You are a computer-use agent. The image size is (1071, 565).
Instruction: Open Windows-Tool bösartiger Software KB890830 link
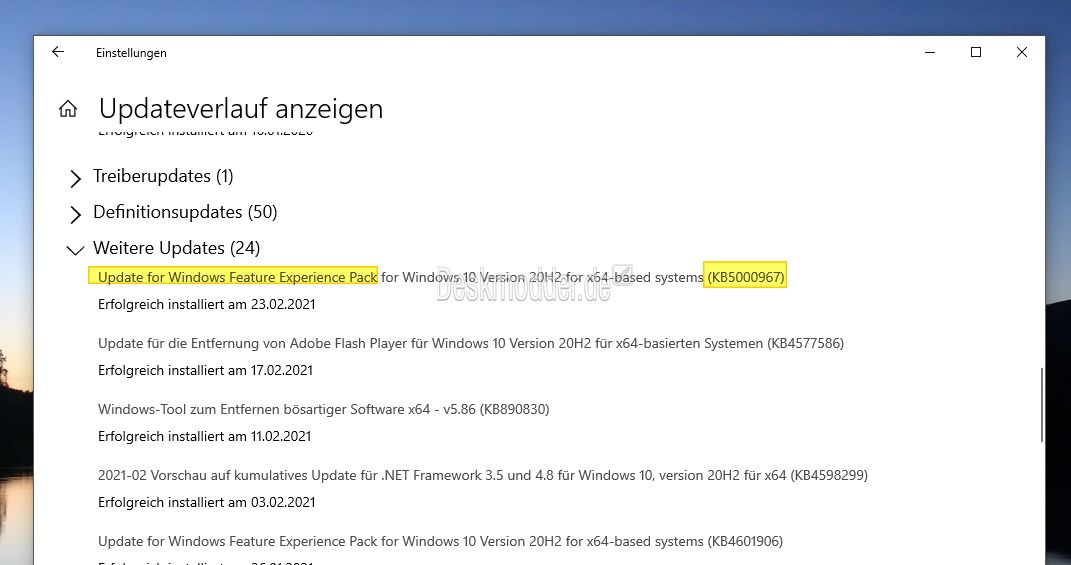point(323,409)
